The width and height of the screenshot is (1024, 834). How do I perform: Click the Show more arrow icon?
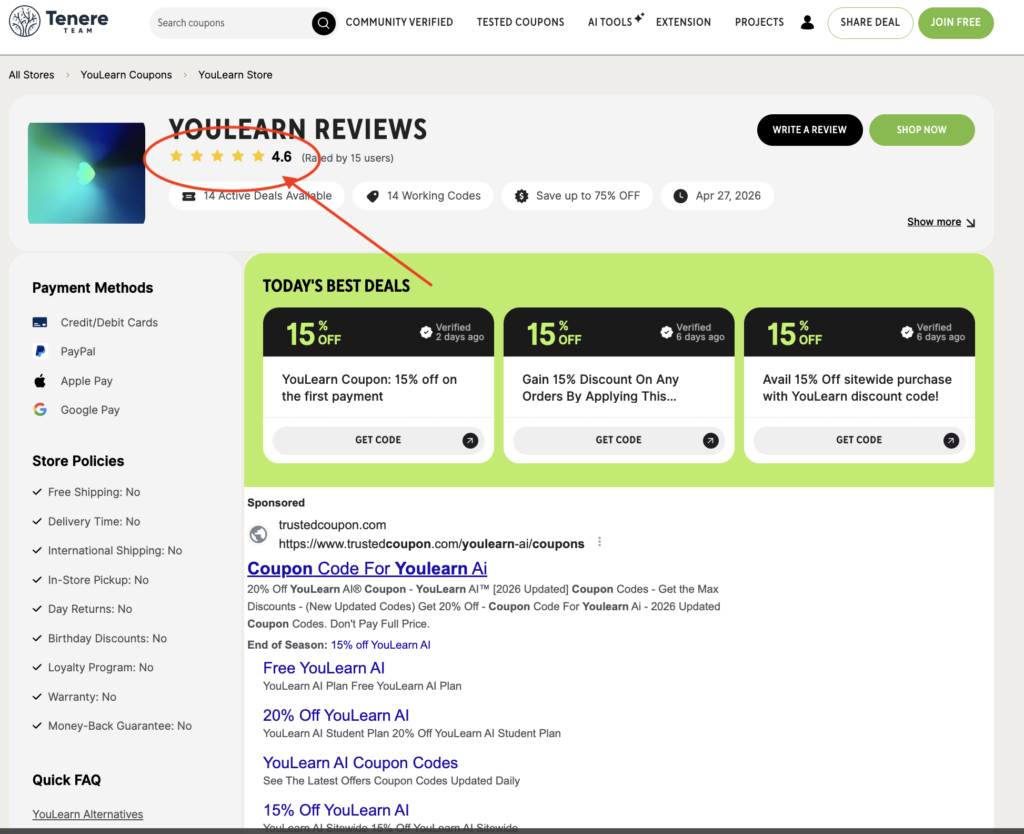(970, 223)
